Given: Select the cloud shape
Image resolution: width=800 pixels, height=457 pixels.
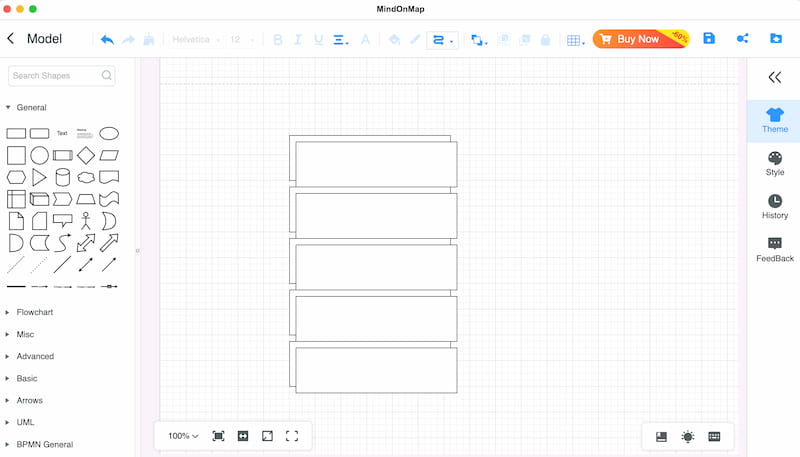Looking at the screenshot, I should (x=86, y=177).
